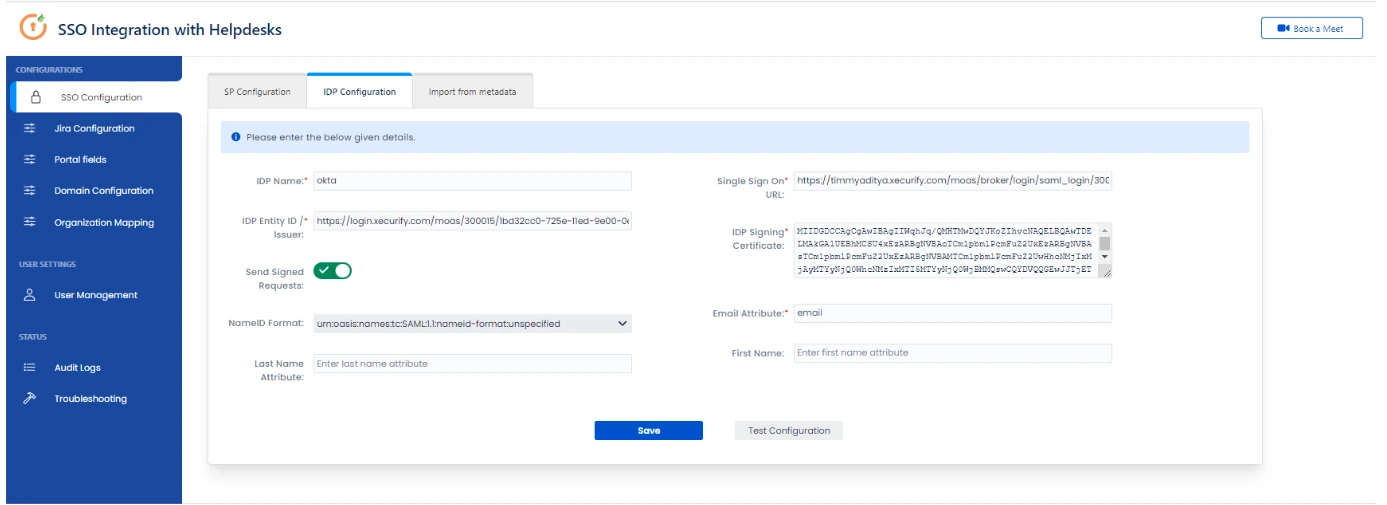Click the sliders icon for Jira Configuration
This screenshot has width=1387, height=505.
click(x=30, y=128)
